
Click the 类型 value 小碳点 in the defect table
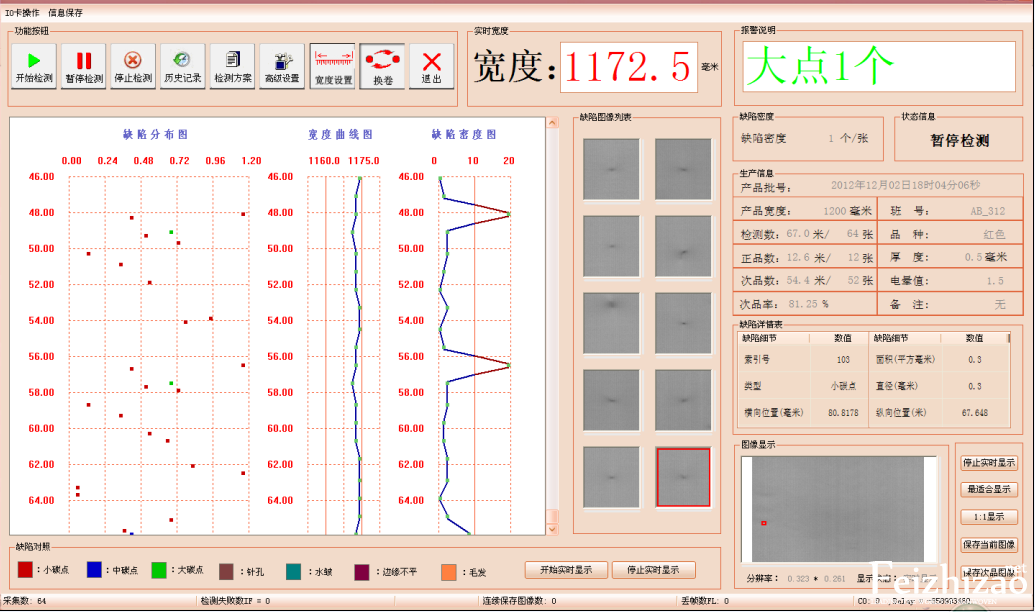(x=843, y=386)
